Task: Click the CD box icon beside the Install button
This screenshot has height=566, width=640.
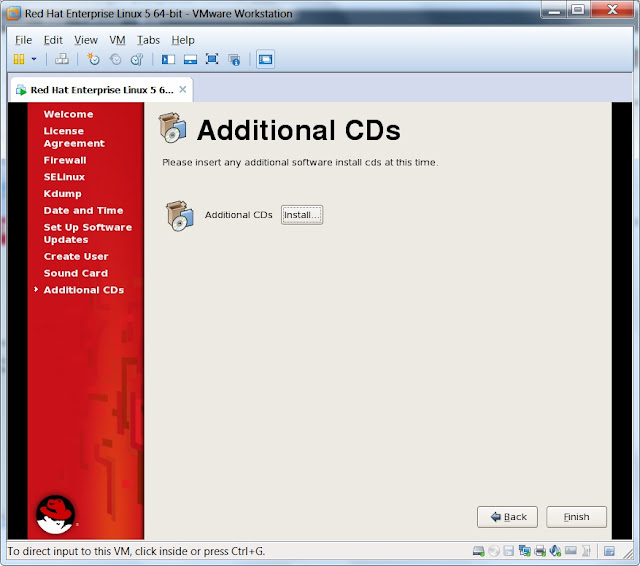Action: tap(180, 216)
